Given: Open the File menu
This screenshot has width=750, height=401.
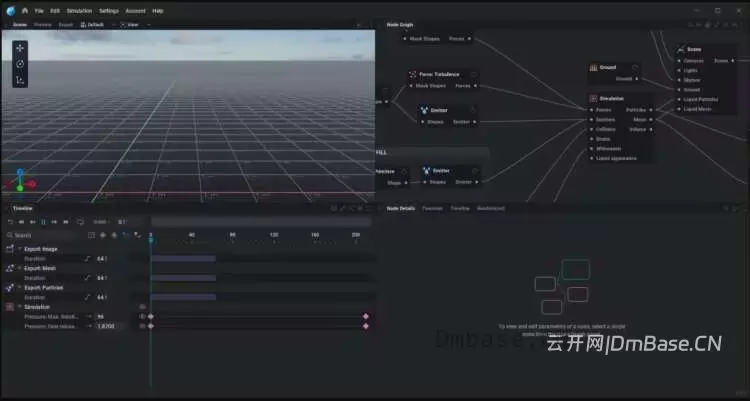Looking at the screenshot, I should 39,11.
